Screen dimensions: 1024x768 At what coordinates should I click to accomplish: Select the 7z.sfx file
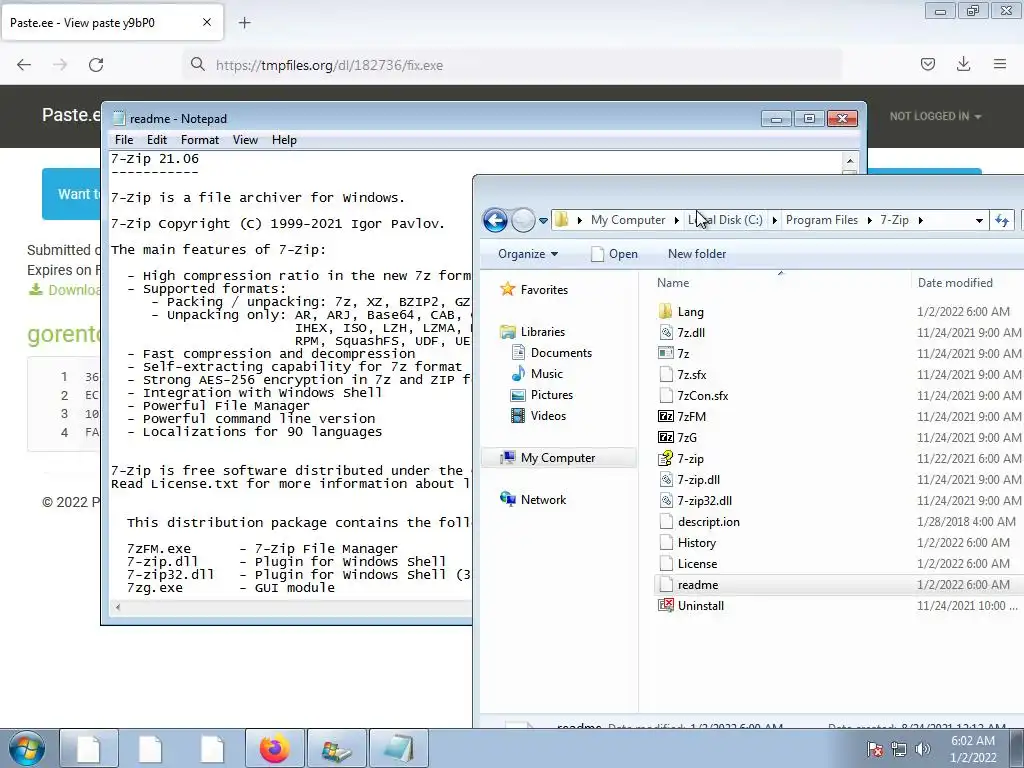[692, 375]
